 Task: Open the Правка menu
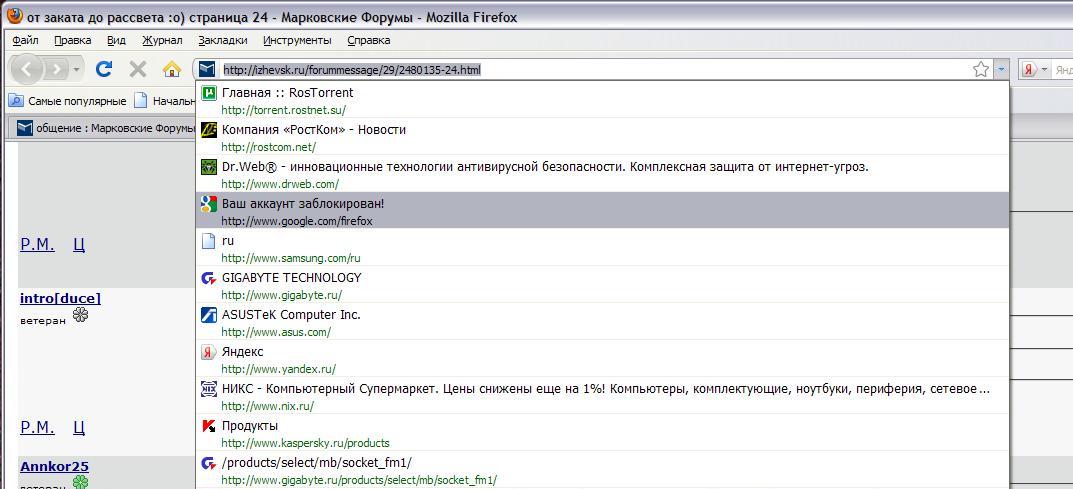[x=73, y=40]
